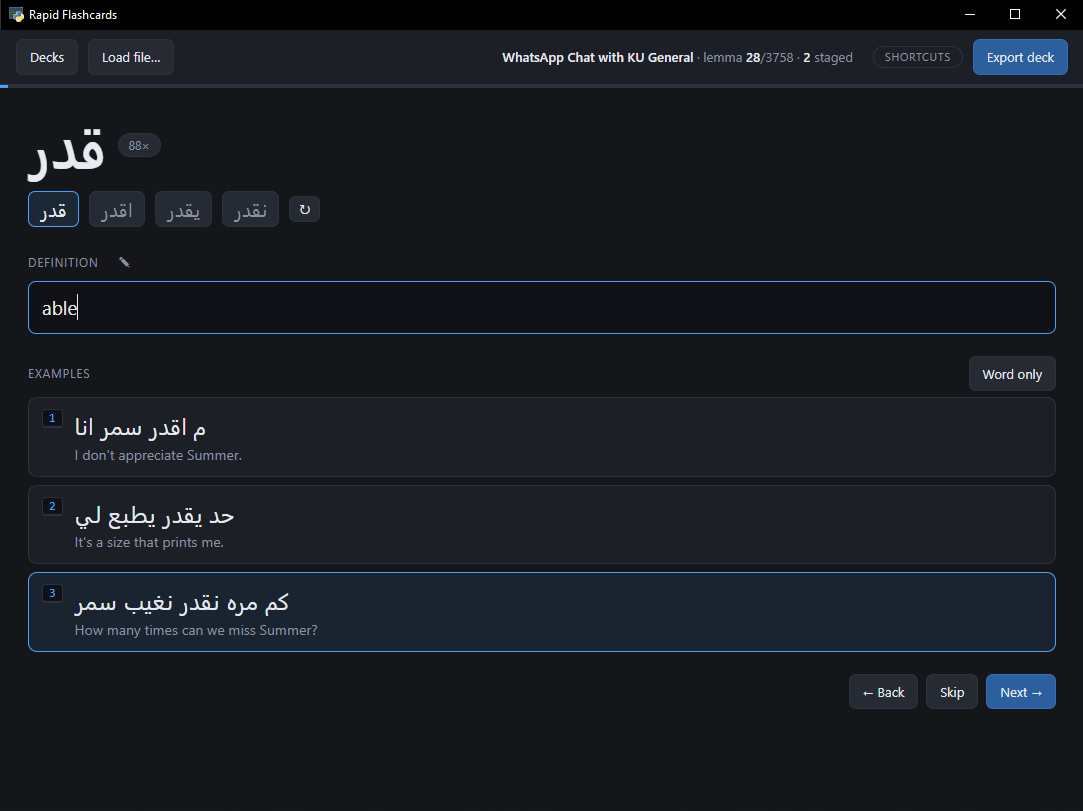
Task: Select example 2 'It's a size that prints me.'
Action: click(x=542, y=524)
